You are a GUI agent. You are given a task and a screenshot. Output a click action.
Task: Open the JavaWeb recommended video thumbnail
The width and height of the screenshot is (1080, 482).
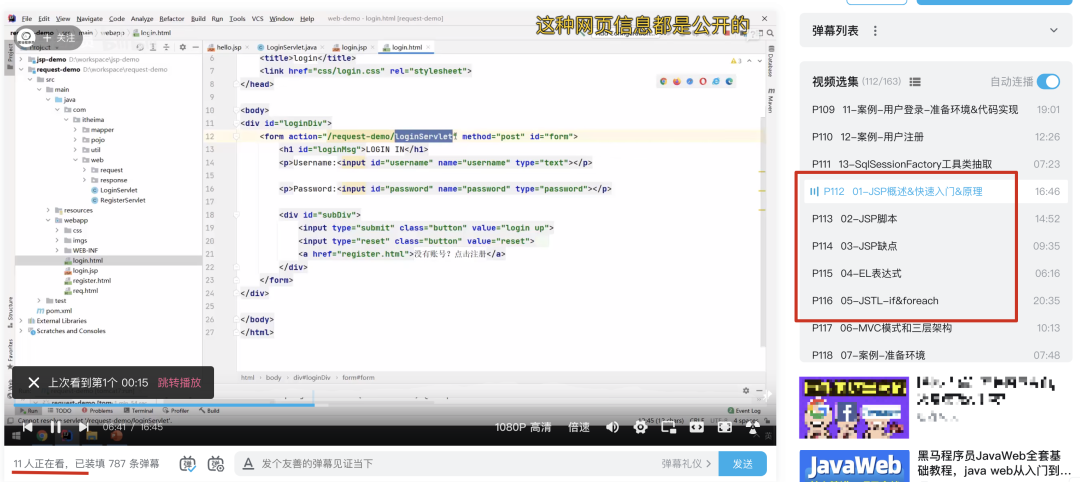[853, 465]
